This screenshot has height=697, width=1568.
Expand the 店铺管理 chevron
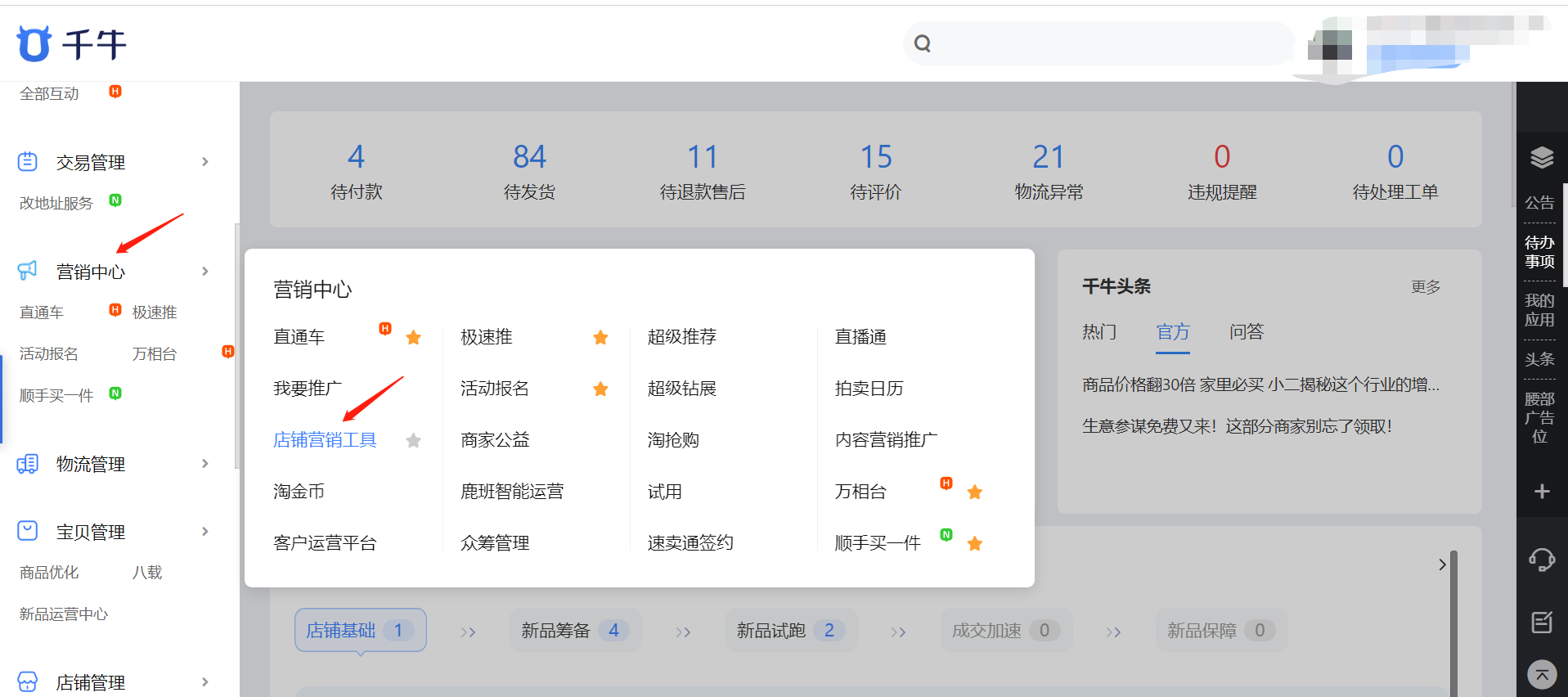tap(205, 681)
